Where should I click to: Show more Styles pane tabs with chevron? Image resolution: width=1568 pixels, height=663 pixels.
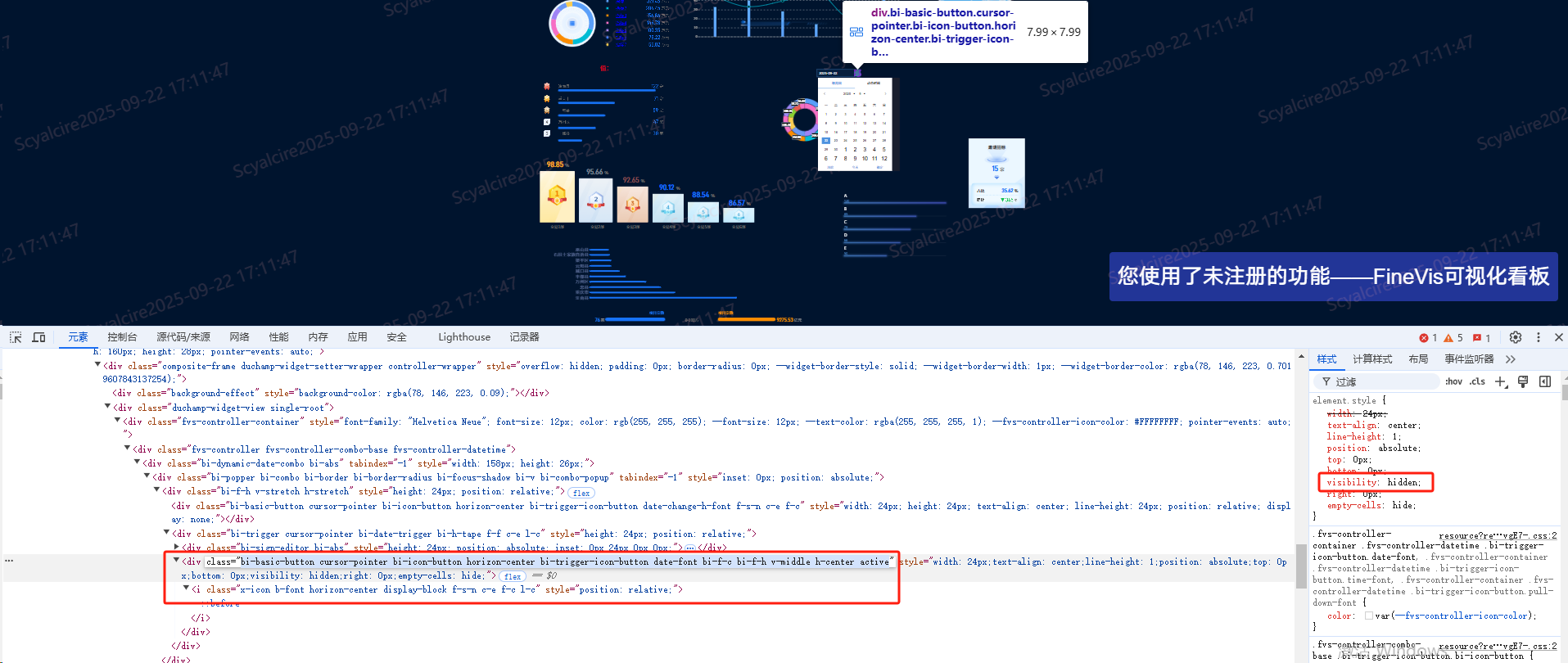pos(1511,359)
